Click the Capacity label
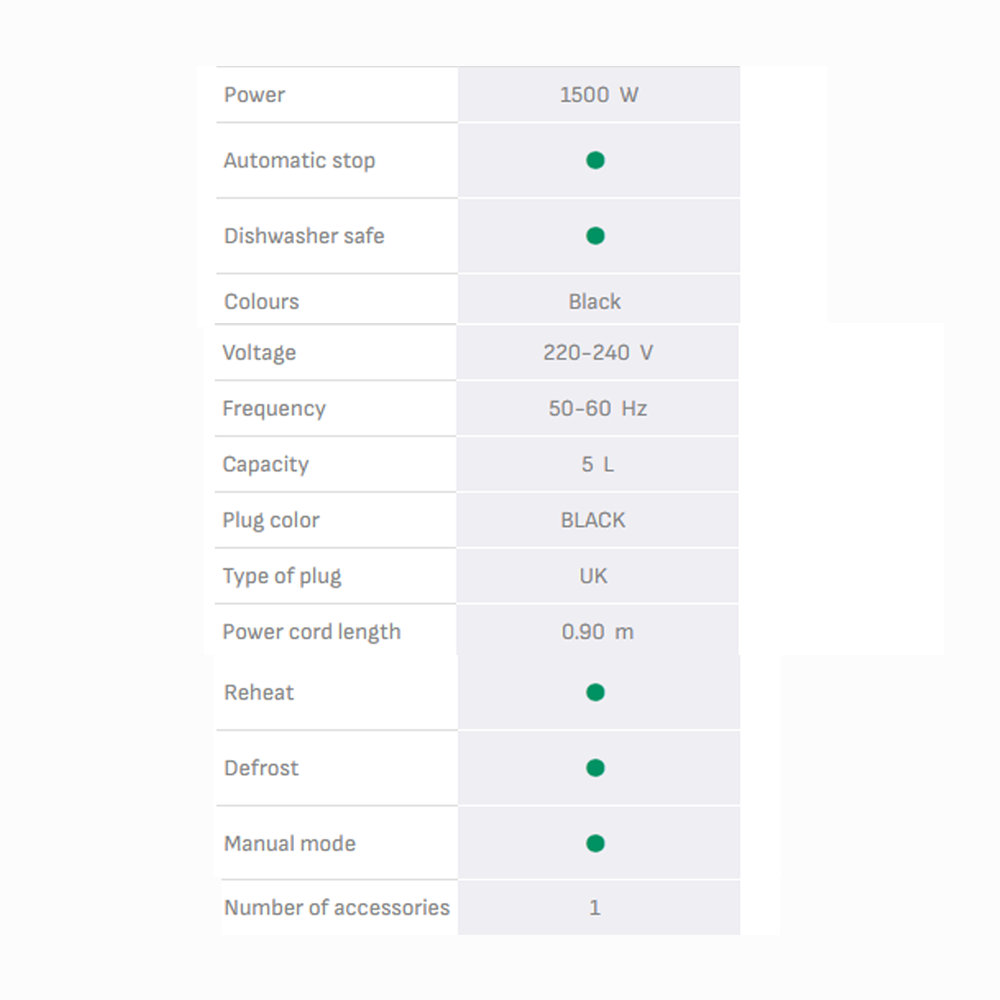The height and width of the screenshot is (1000, 1000). (265, 464)
